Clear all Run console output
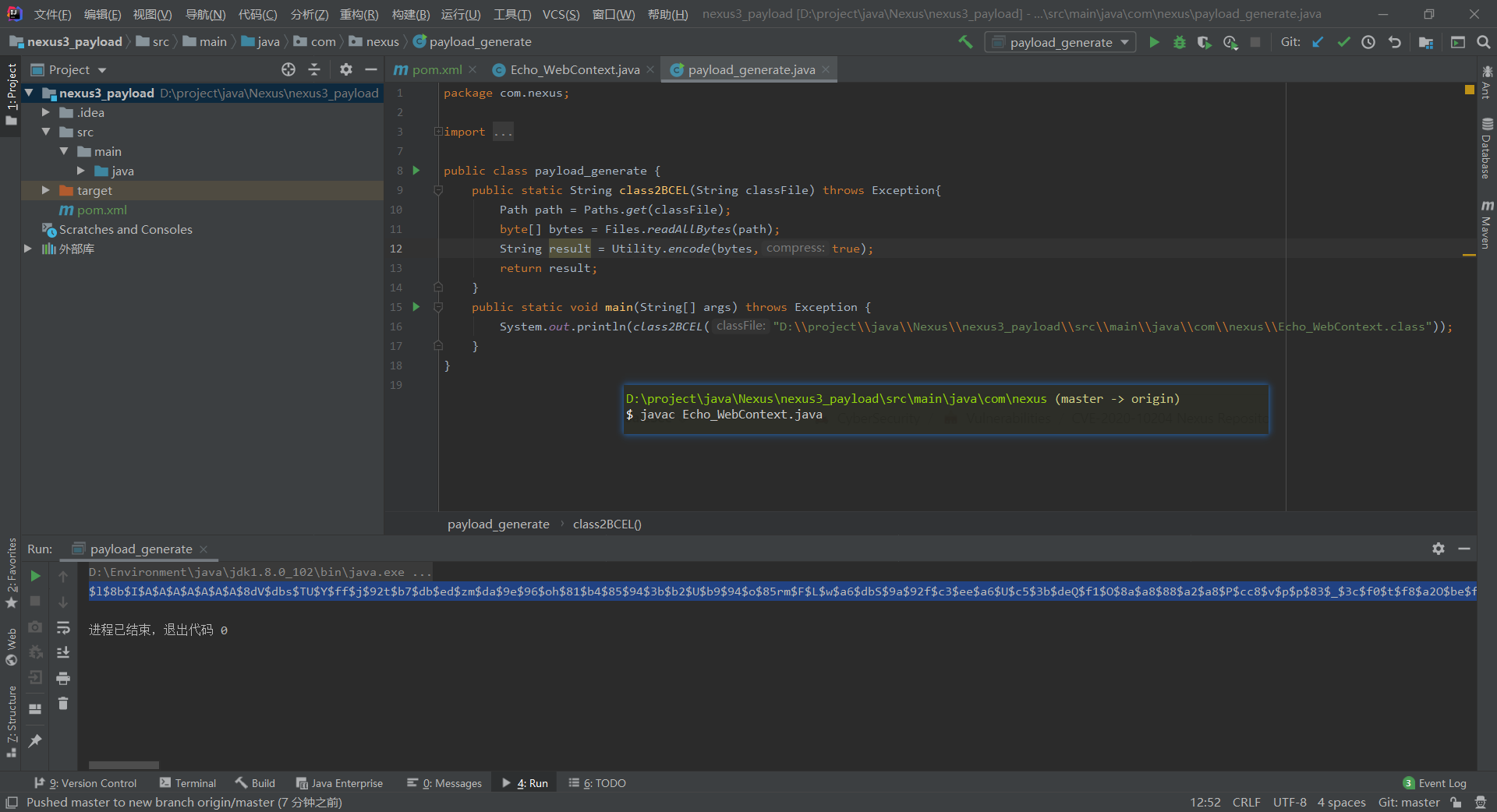The height and width of the screenshot is (812, 1497). pyautogui.click(x=63, y=704)
